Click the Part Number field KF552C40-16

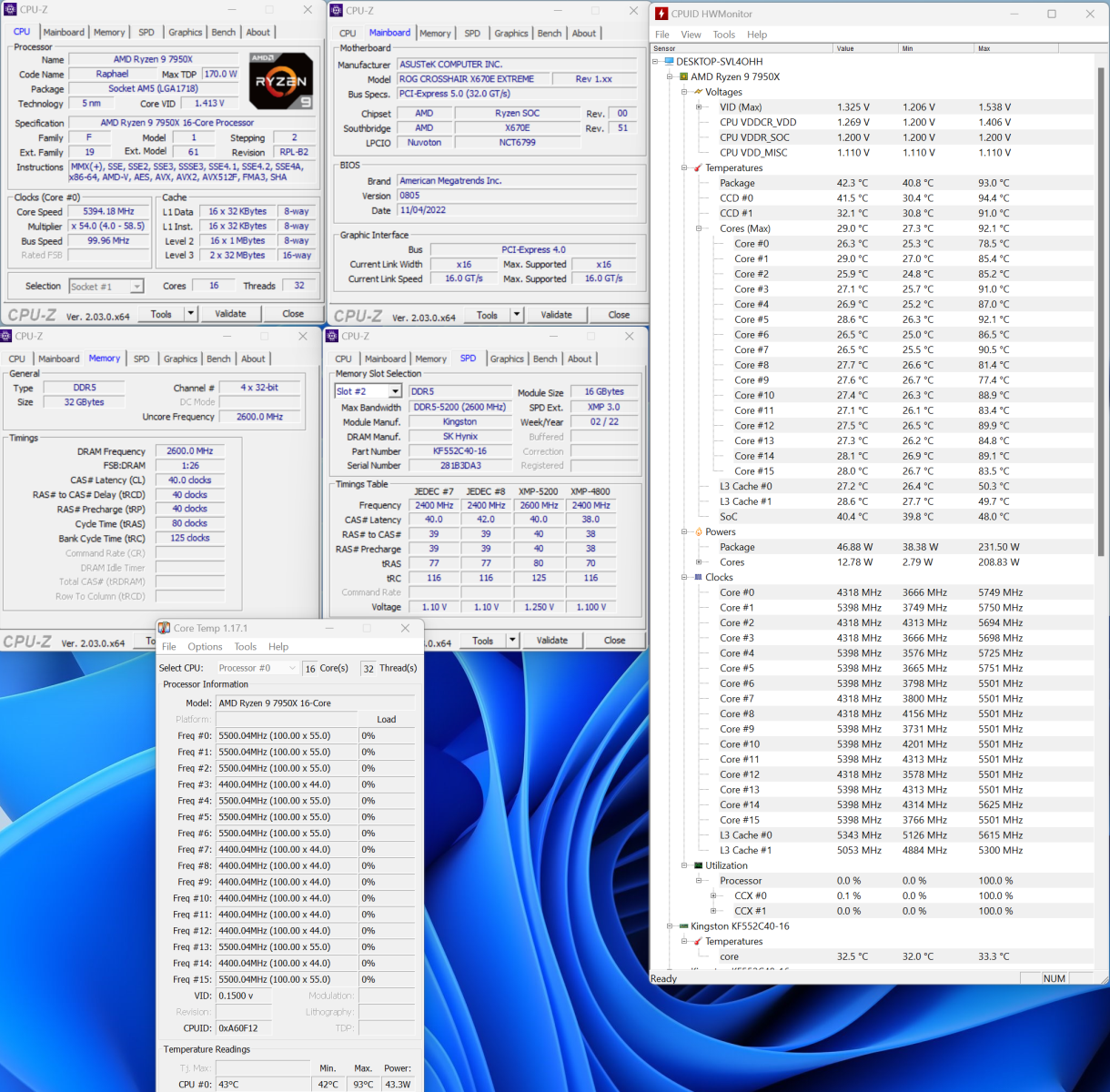click(x=459, y=451)
